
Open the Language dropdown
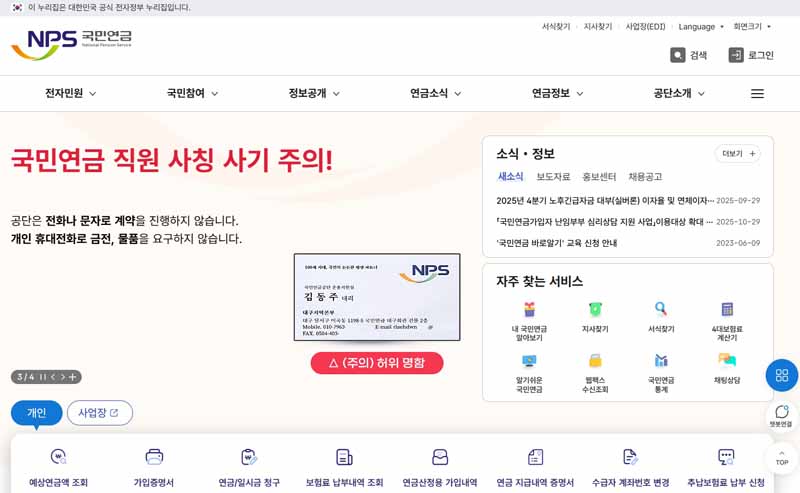[x=701, y=27]
